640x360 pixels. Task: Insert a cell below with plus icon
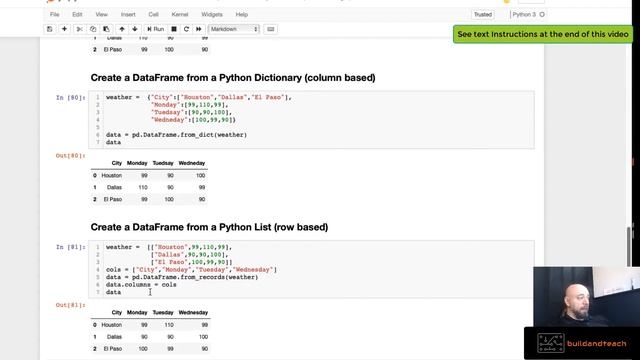pos(64,29)
